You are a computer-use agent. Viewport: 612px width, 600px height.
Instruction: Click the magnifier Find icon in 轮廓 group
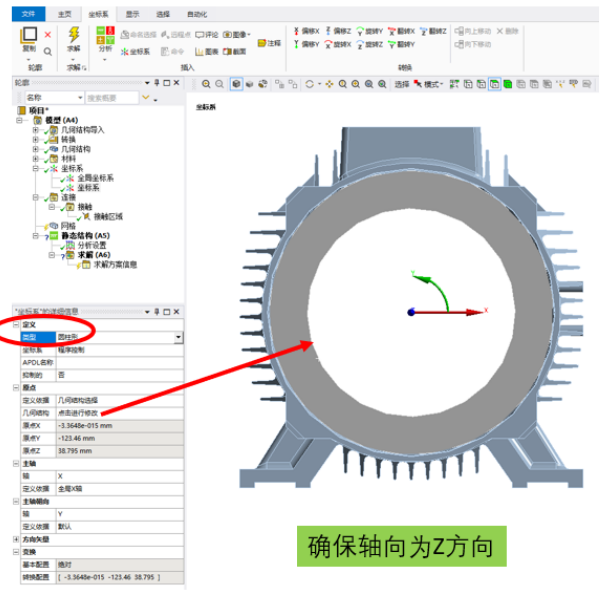[x=48, y=52]
